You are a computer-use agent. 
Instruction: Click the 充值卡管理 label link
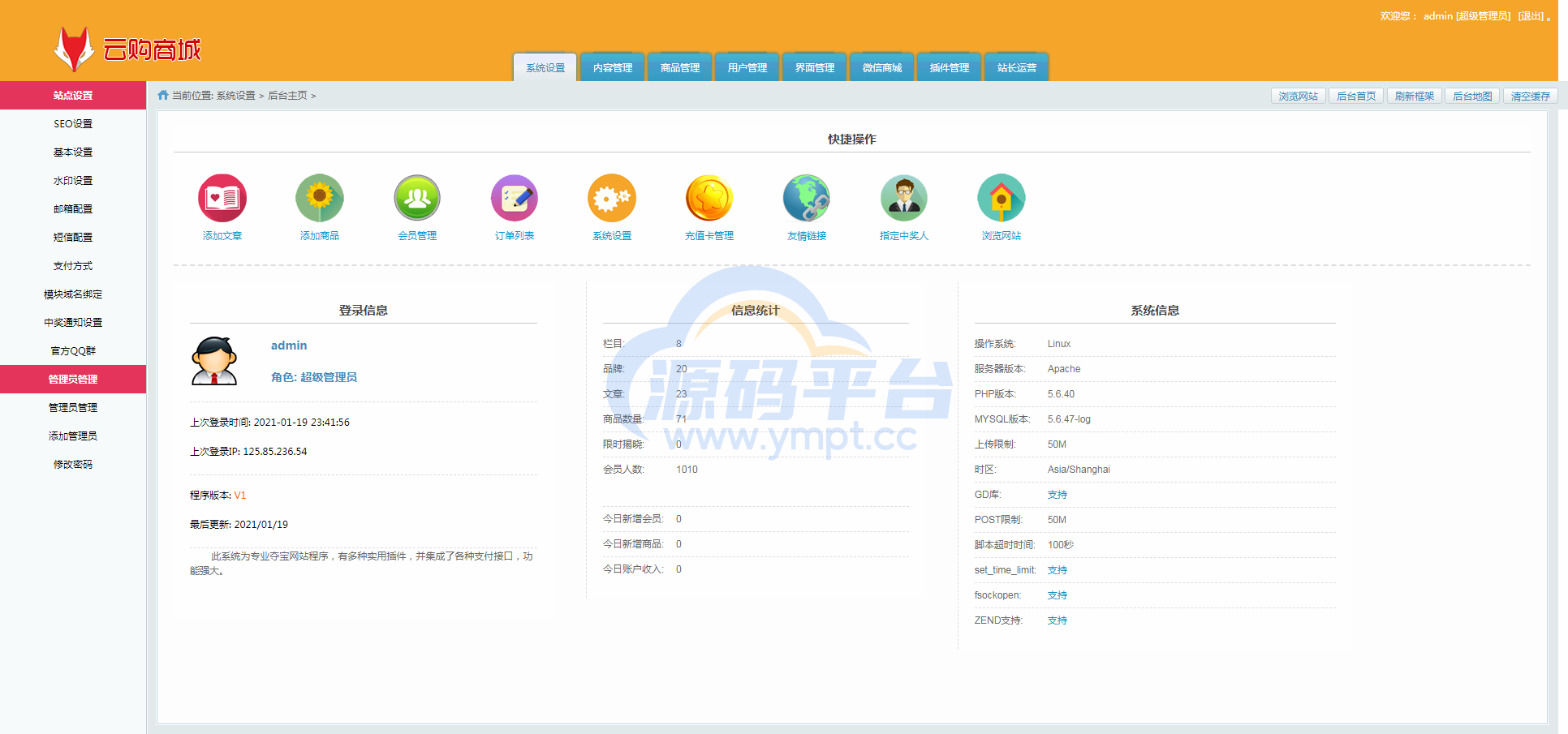pyautogui.click(x=709, y=235)
